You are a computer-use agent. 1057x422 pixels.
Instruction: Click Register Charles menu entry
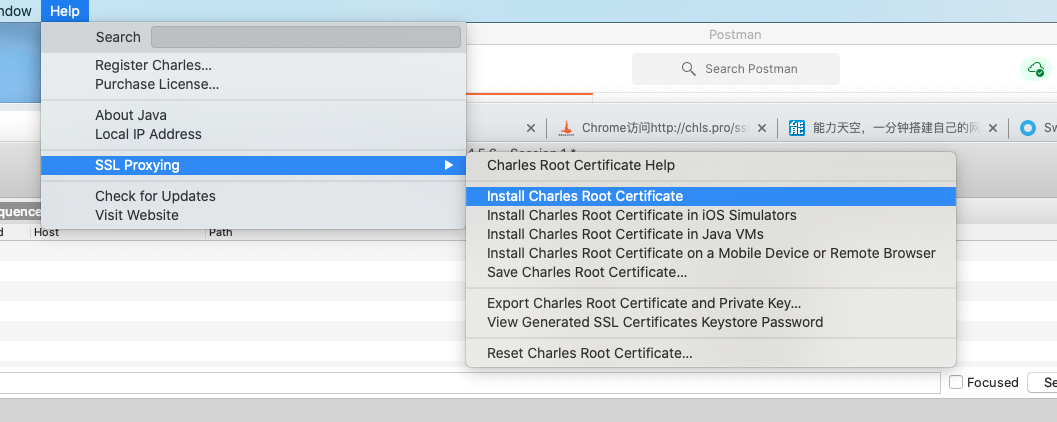(153, 65)
